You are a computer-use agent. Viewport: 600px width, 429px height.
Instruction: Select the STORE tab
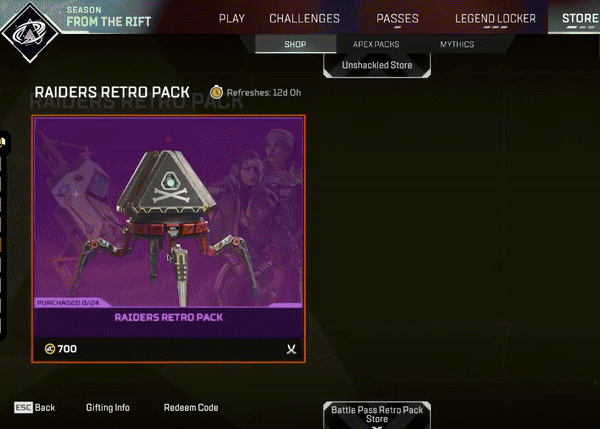coord(579,18)
